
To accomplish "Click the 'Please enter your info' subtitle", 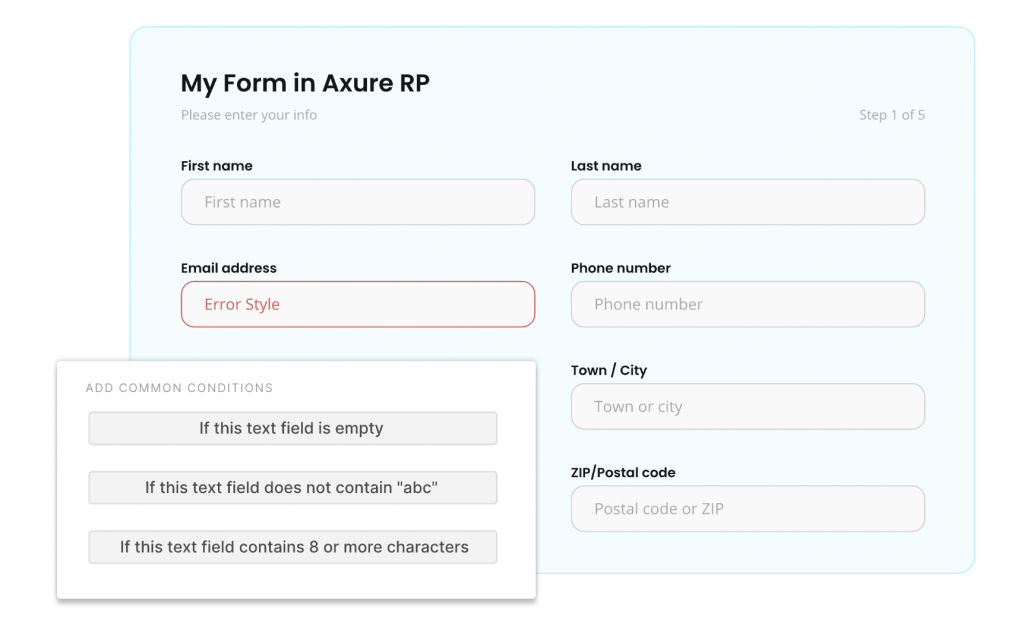I will pos(249,115).
